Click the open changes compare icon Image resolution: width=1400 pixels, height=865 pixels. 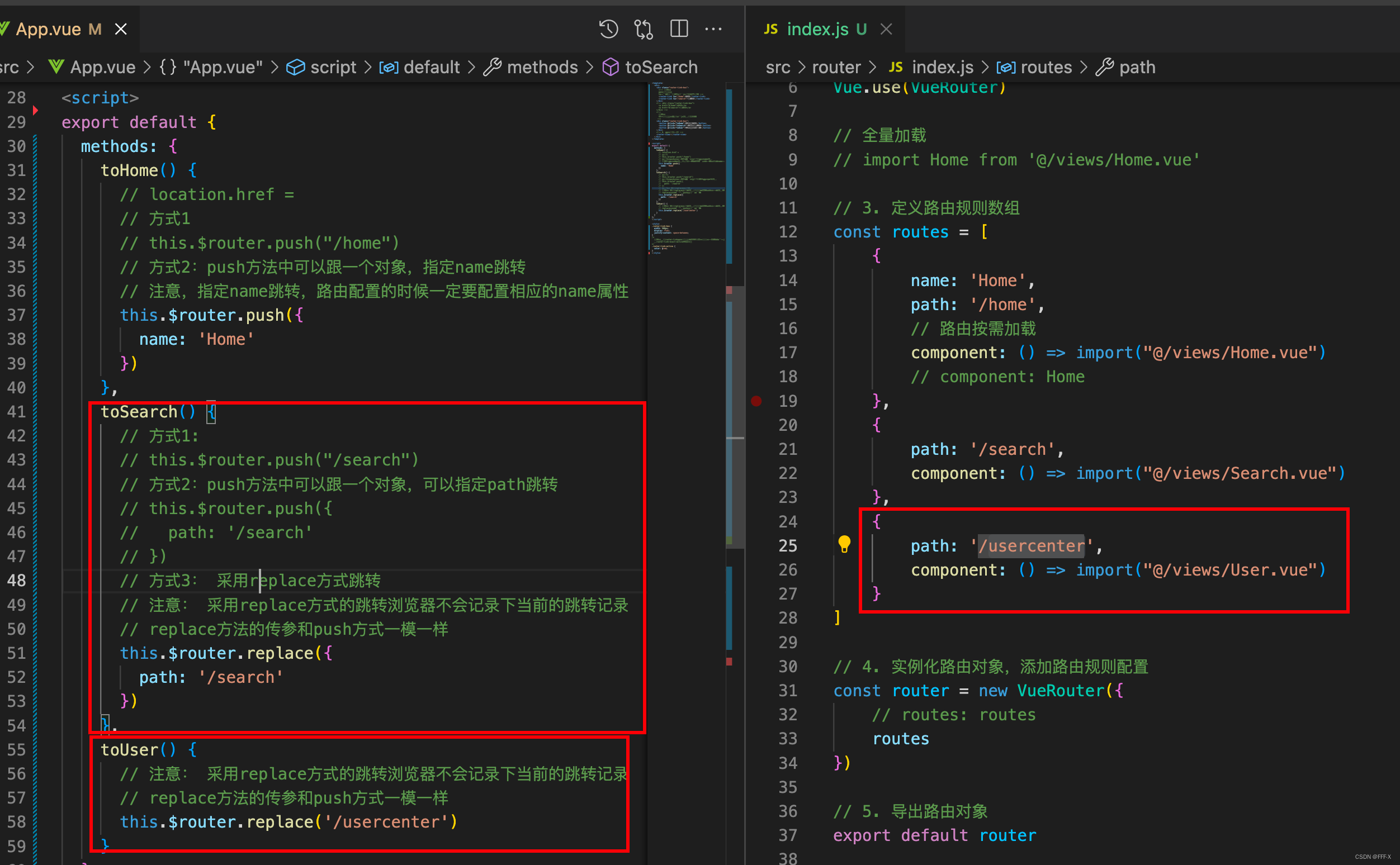[x=644, y=29]
